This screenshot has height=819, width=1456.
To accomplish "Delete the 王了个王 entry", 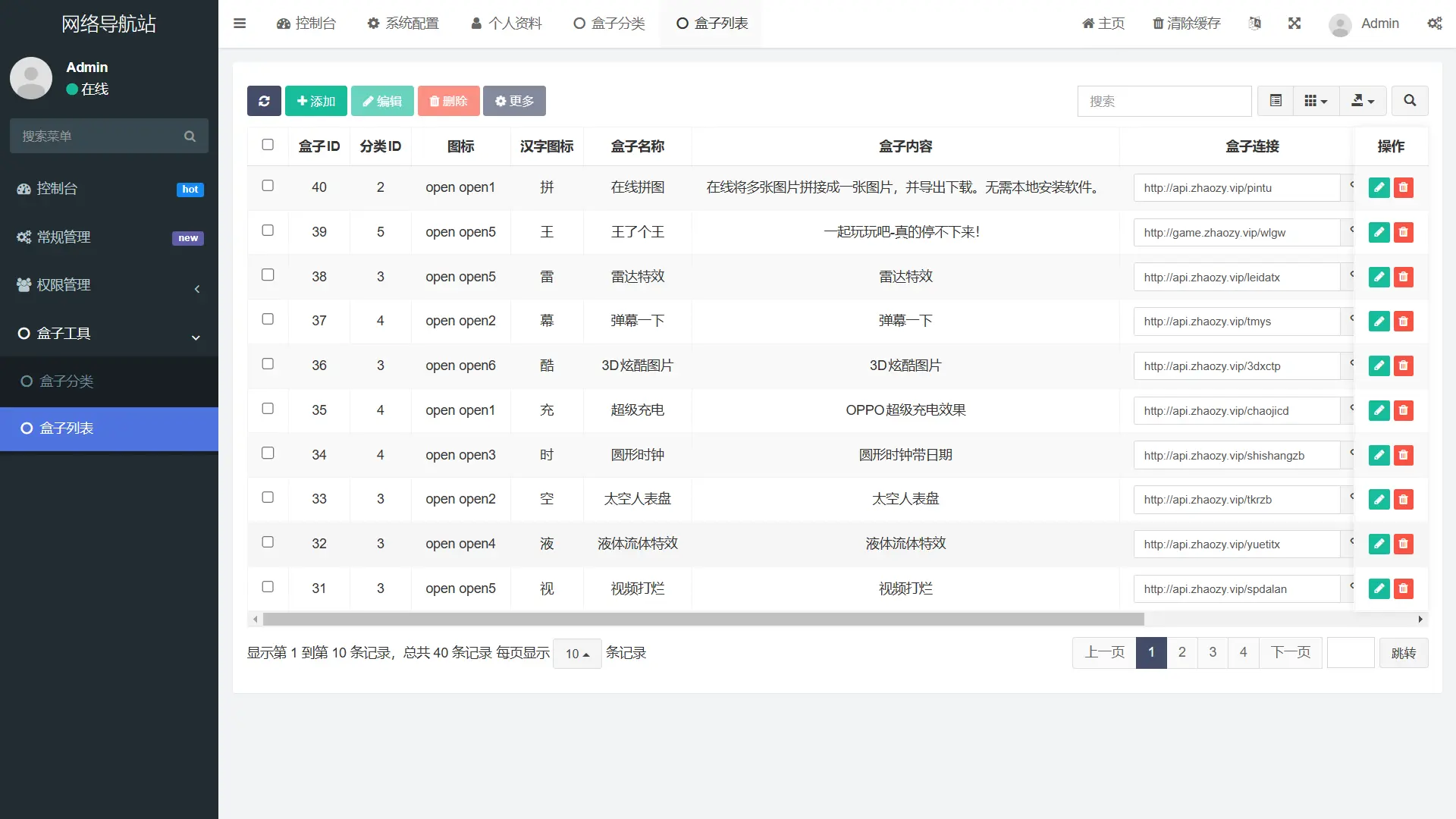I will [x=1404, y=232].
